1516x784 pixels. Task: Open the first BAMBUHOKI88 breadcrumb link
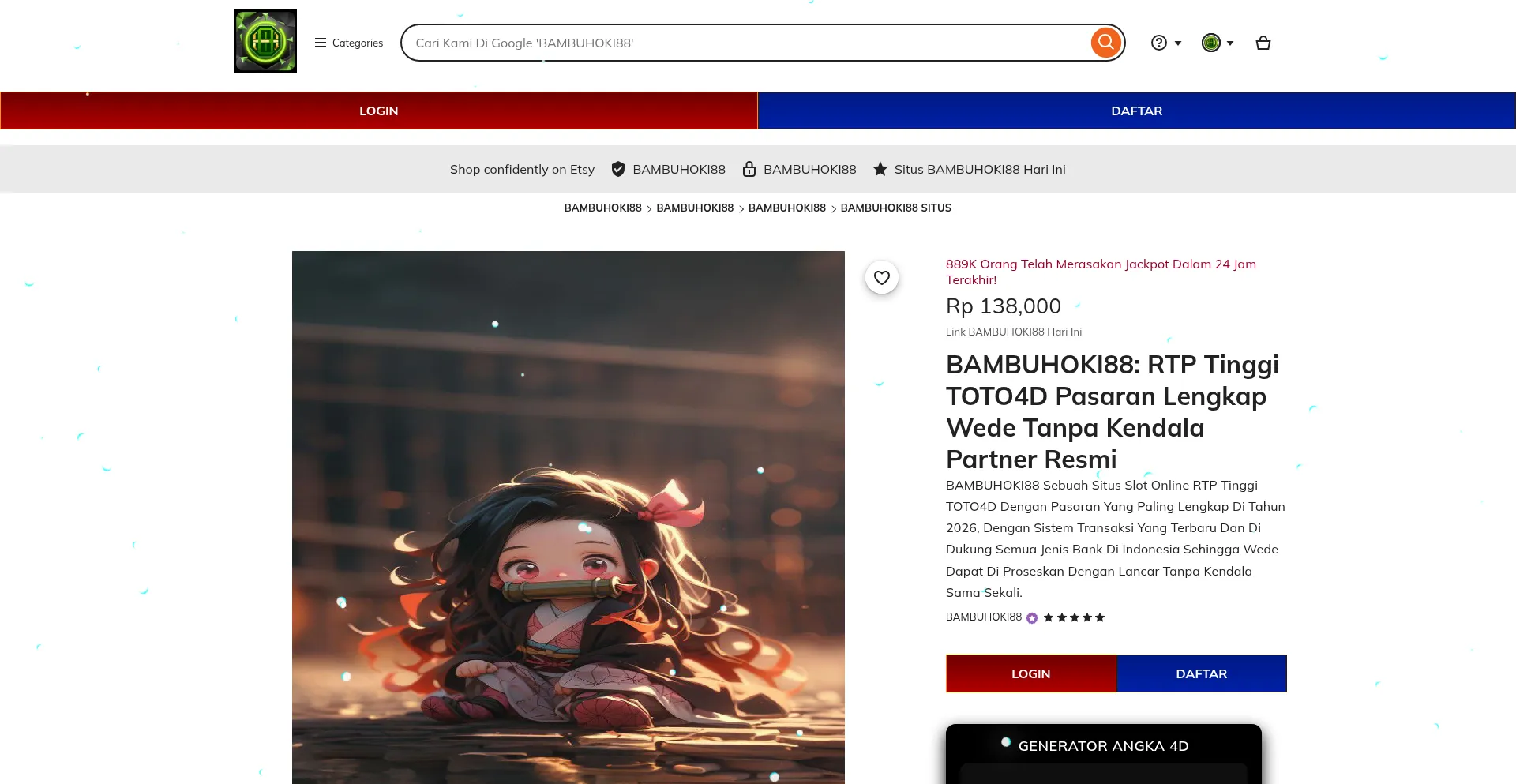pos(602,208)
